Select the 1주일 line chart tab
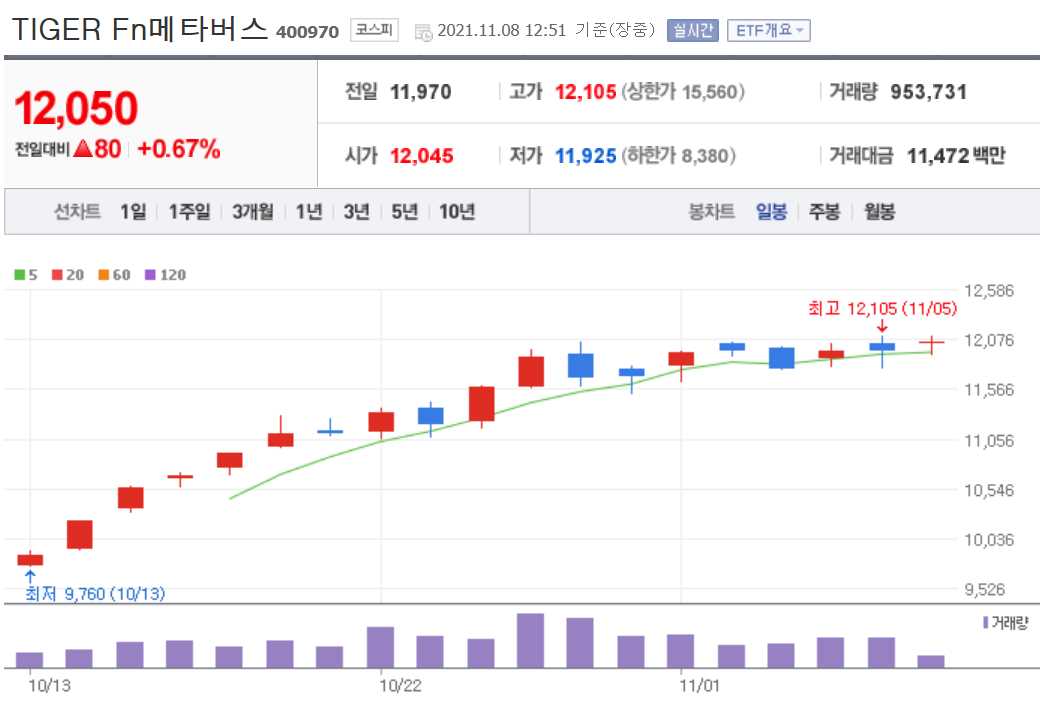Viewport: 1040px width, 708px height. coord(190,212)
